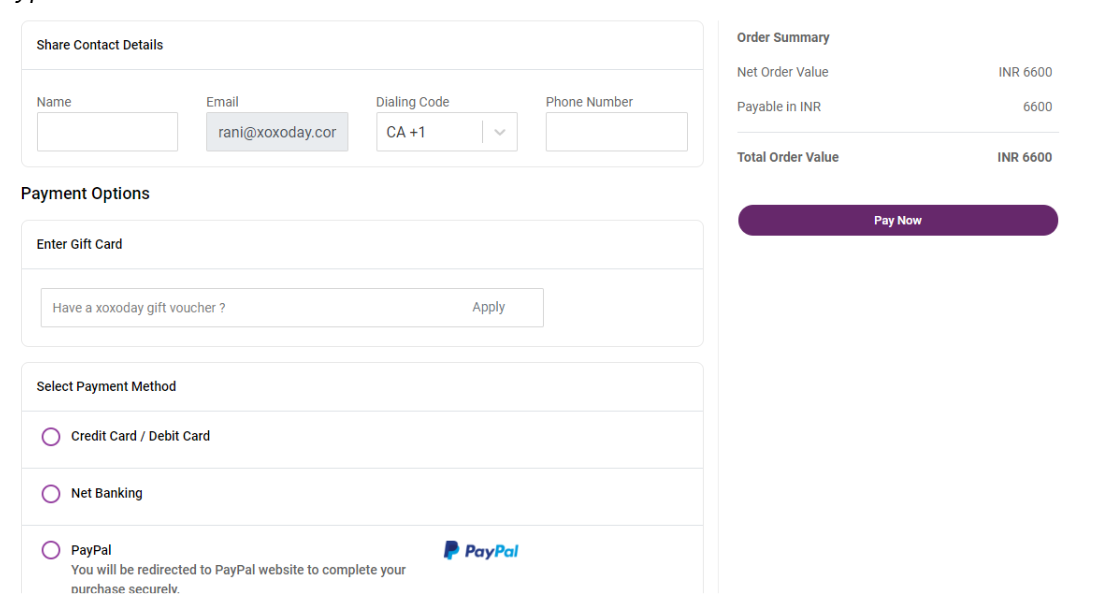The width and height of the screenshot is (1115, 607).
Task: Click the PayPal logo icon
Action: click(x=481, y=551)
